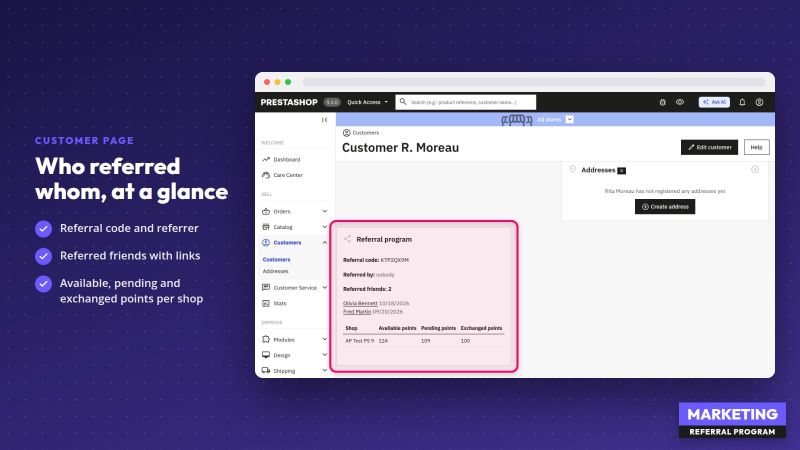Open the Stats menu item
This screenshot has height=450, width=800.
tap(280, 304)
